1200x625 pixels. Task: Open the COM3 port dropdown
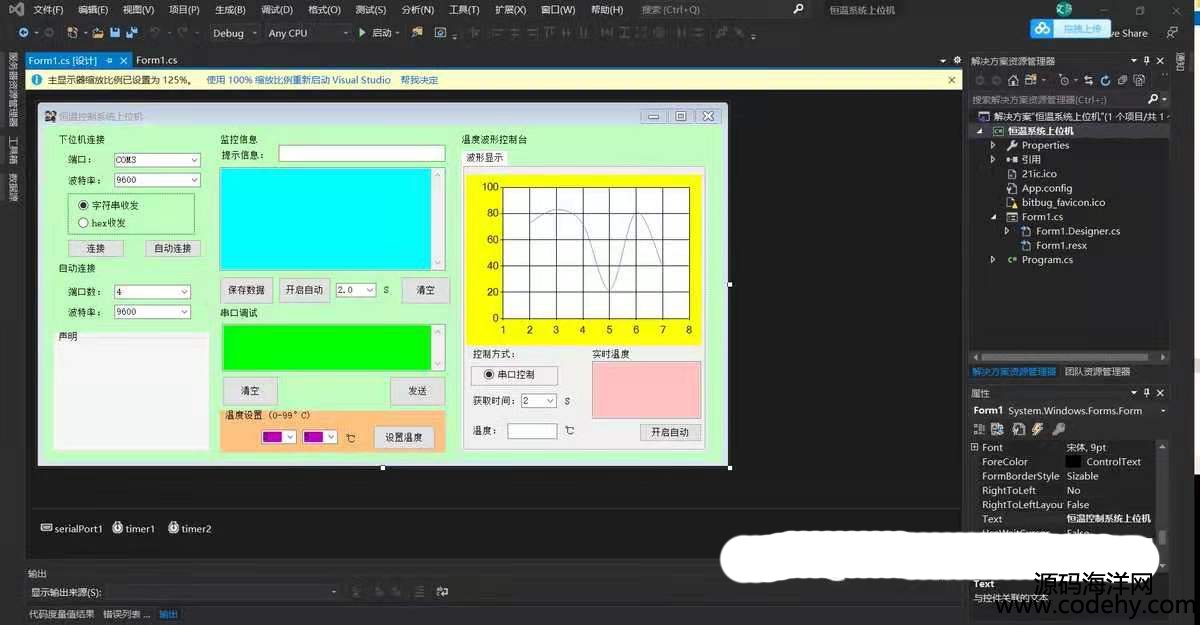(x=193, y=160)
